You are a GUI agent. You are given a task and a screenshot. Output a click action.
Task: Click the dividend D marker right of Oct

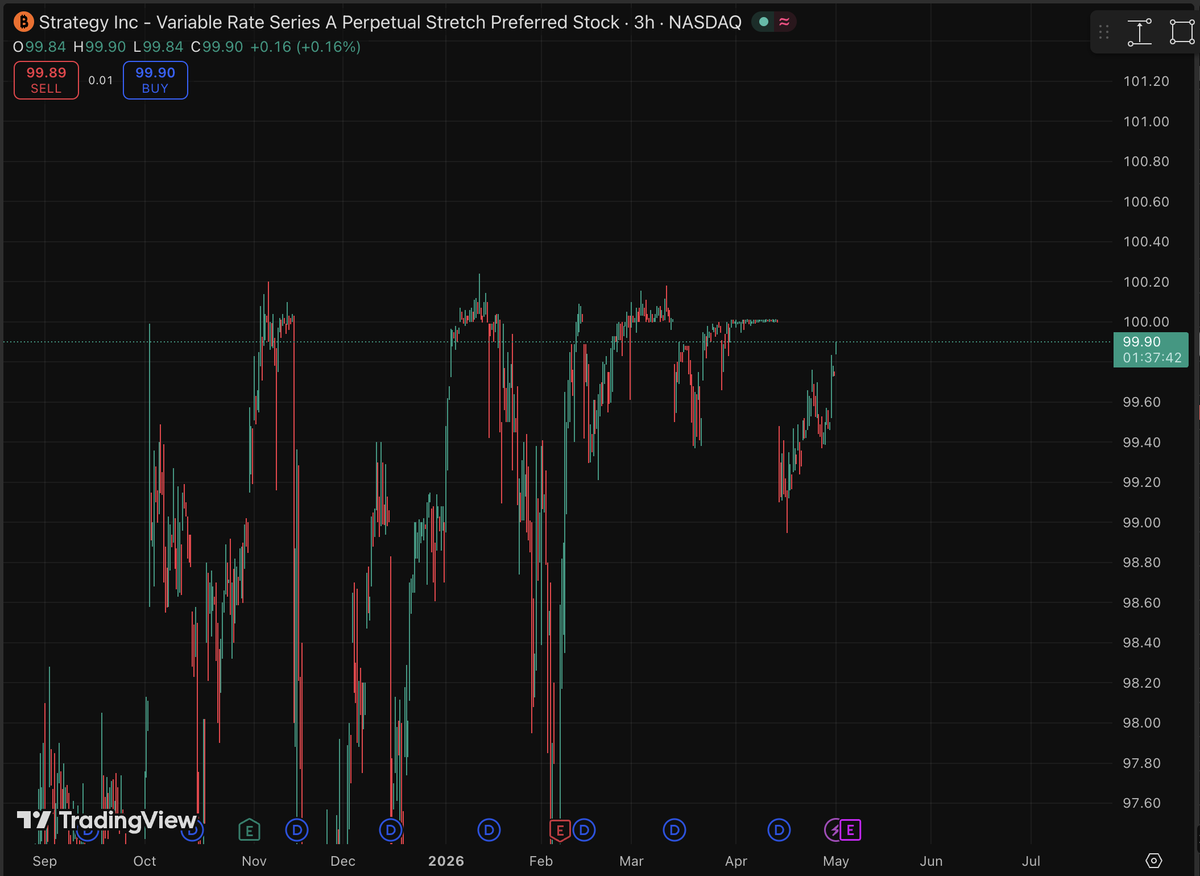click(193, 829)
